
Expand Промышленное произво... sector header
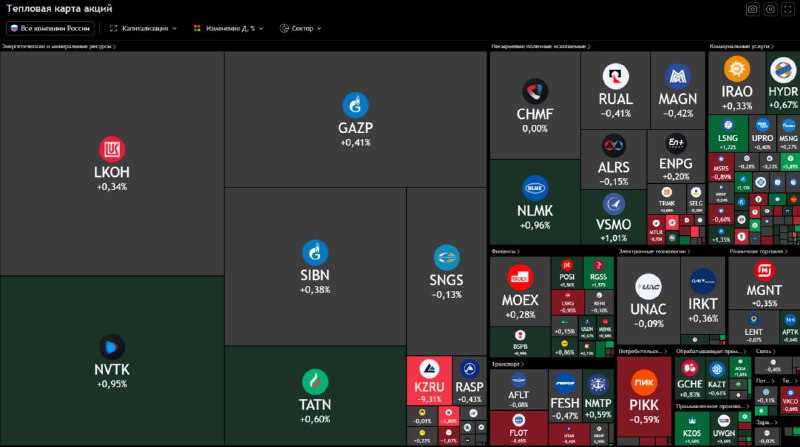tap(713, 407)
